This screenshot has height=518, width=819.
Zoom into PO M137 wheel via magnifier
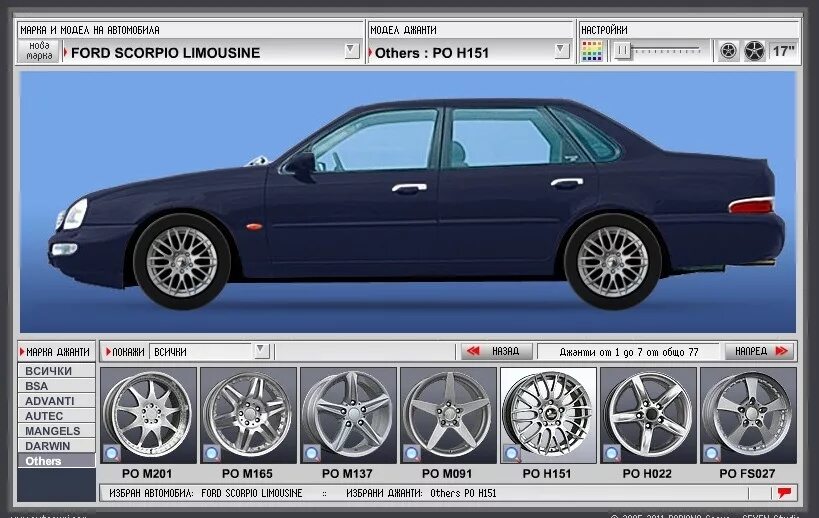click(312, 453)
